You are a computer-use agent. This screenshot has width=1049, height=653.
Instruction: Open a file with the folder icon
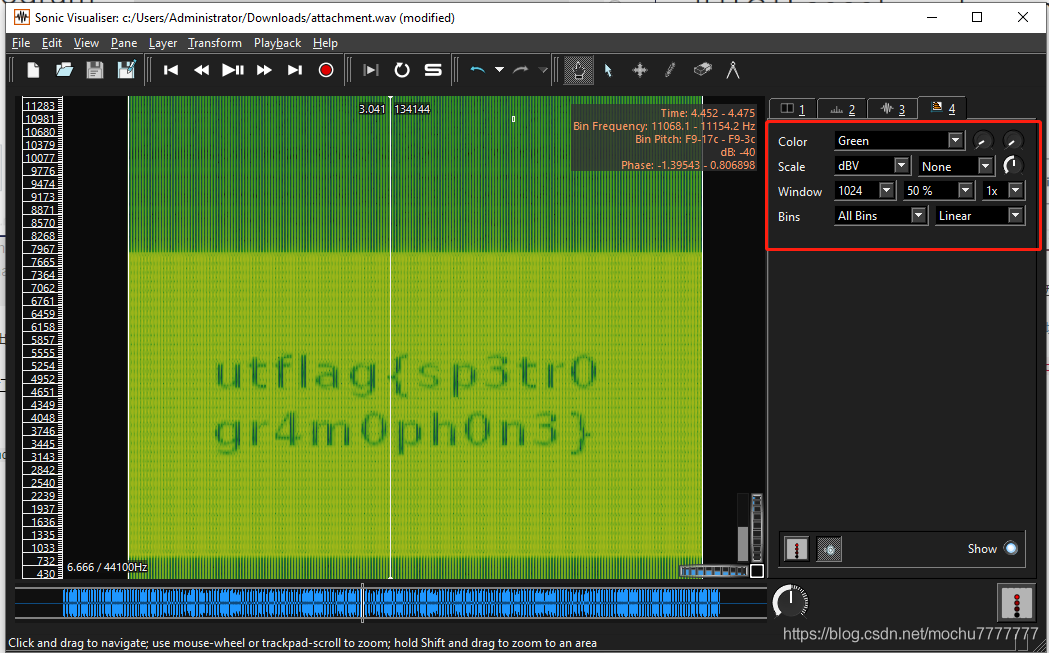[64, 70]
